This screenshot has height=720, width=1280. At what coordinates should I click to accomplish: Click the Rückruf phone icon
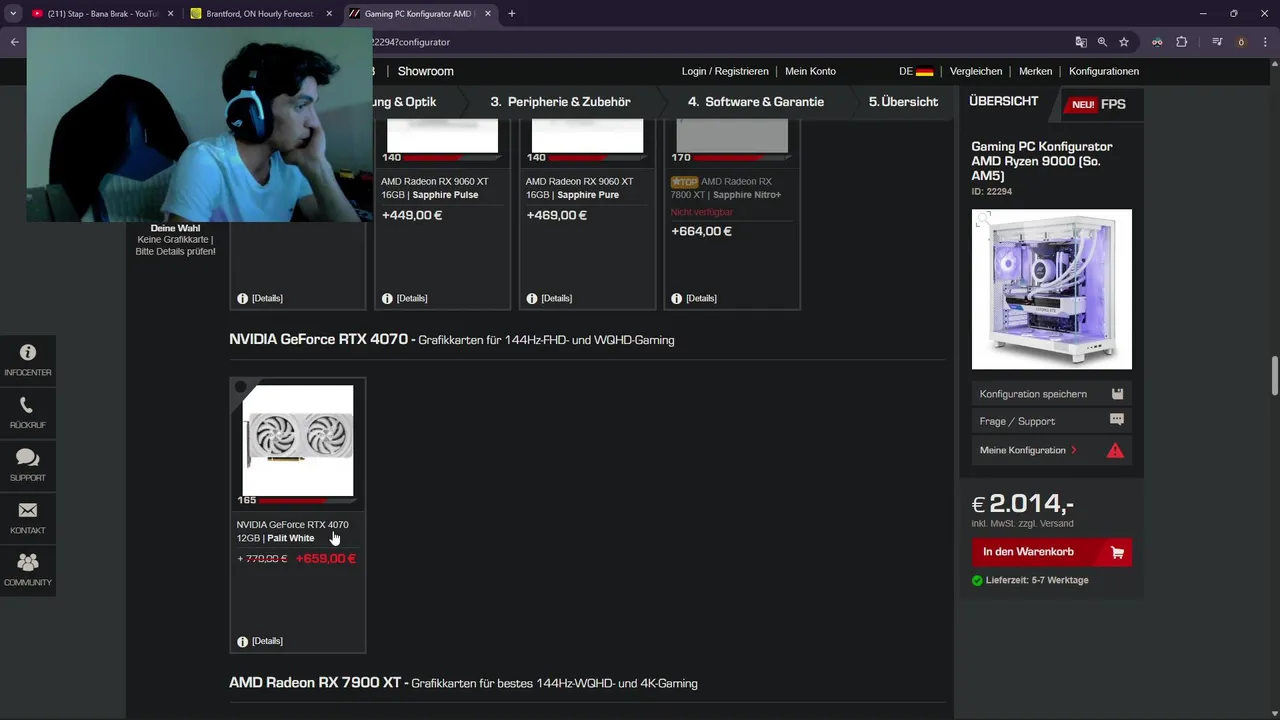point(27,406)
